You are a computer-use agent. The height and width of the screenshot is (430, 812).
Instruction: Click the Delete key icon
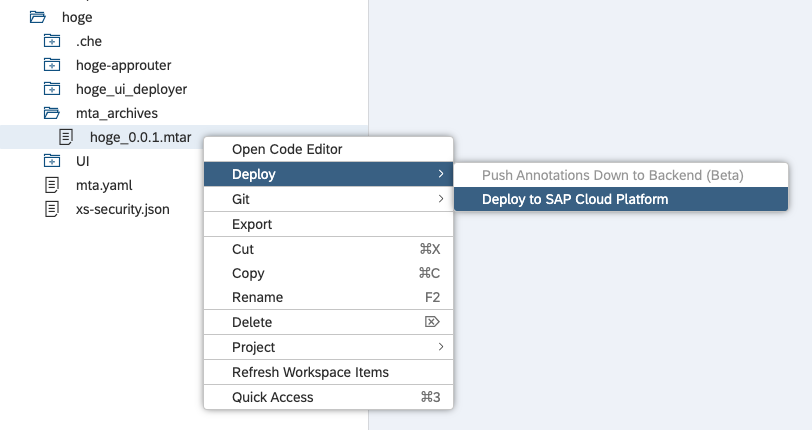pos(432,322)
